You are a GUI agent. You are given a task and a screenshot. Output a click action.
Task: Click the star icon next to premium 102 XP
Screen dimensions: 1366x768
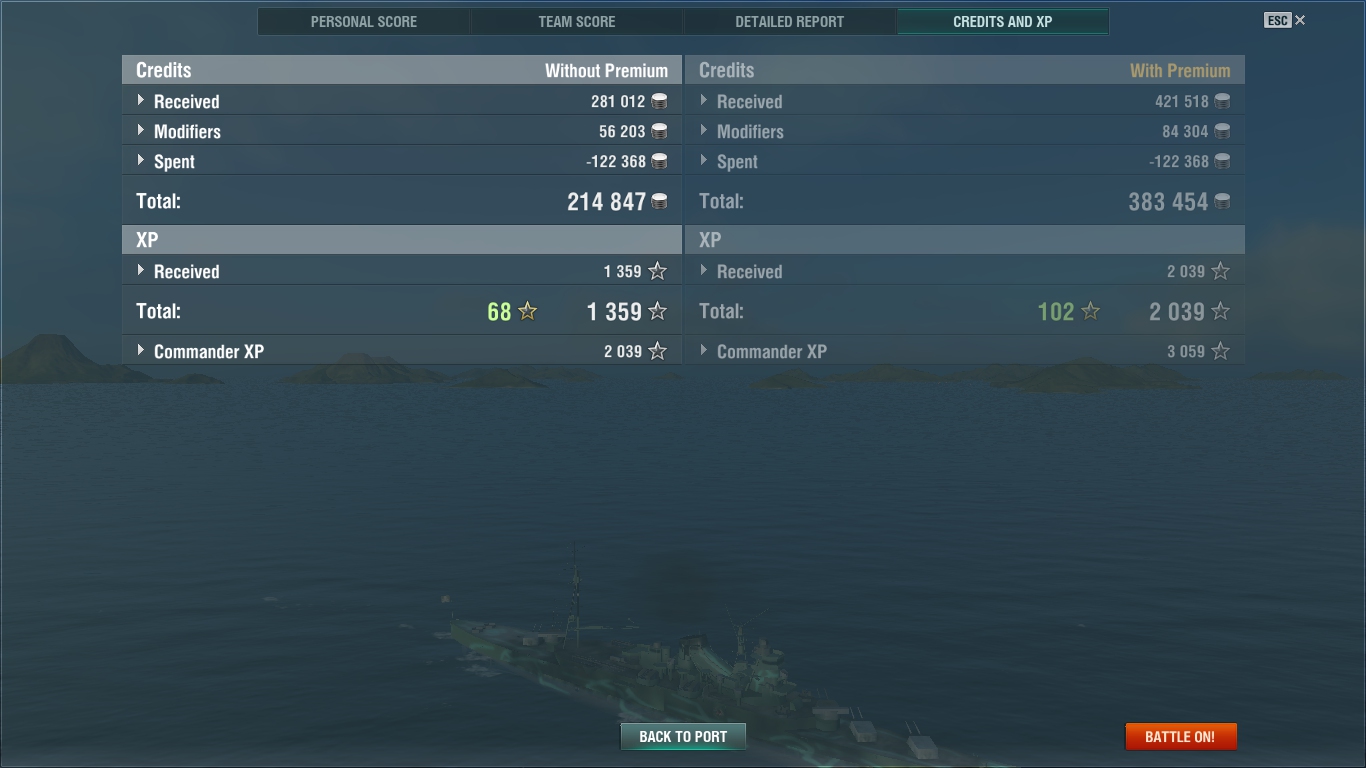(1091, 311)
